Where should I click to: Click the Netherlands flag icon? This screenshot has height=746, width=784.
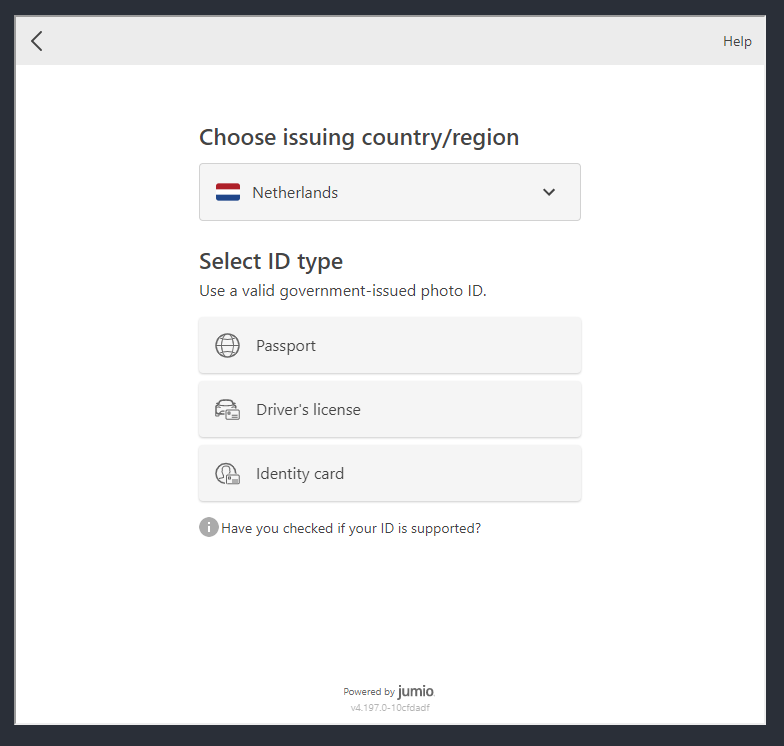point(228,192)
